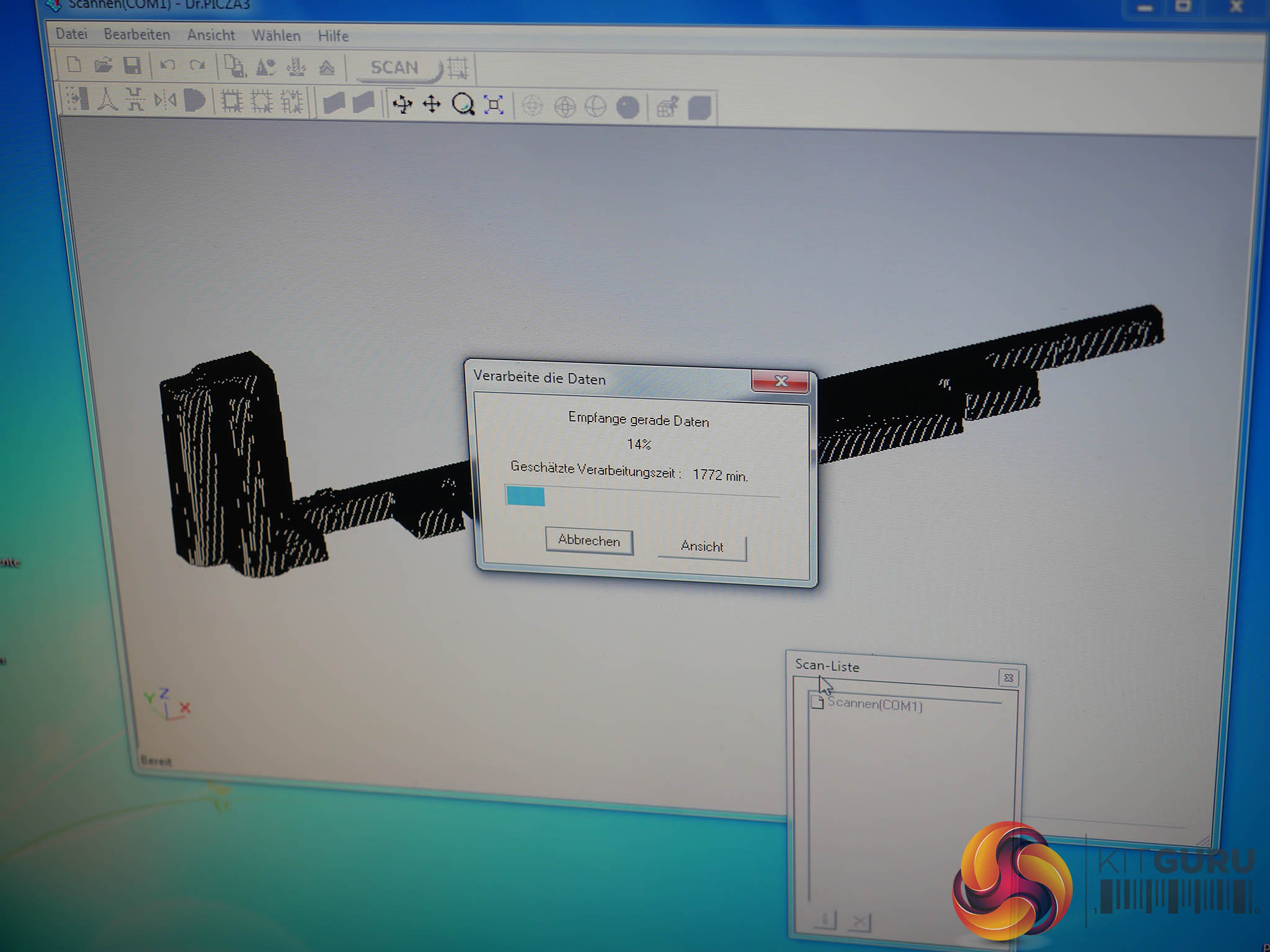
Task: Click the scan area grid icon beside SCAN
Action: click(x=458, y=68)
